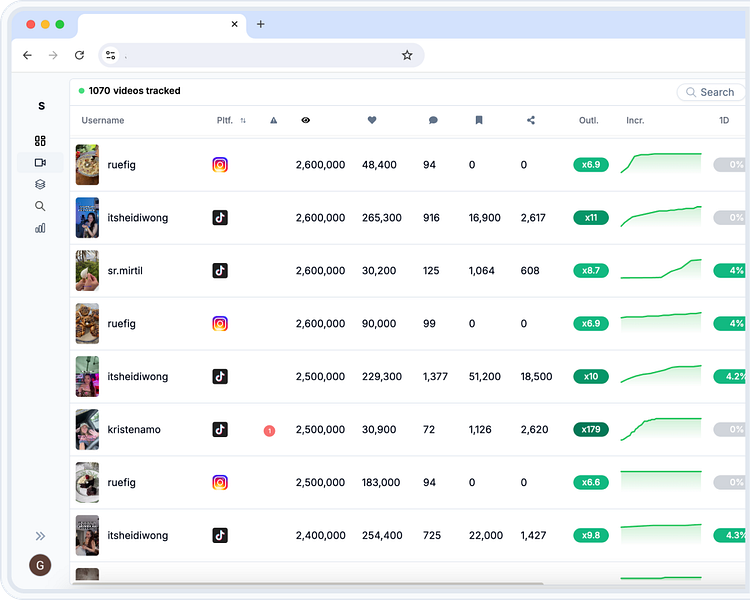Reload the page
The width and height of the screenshot is (750, 600).
79,56
